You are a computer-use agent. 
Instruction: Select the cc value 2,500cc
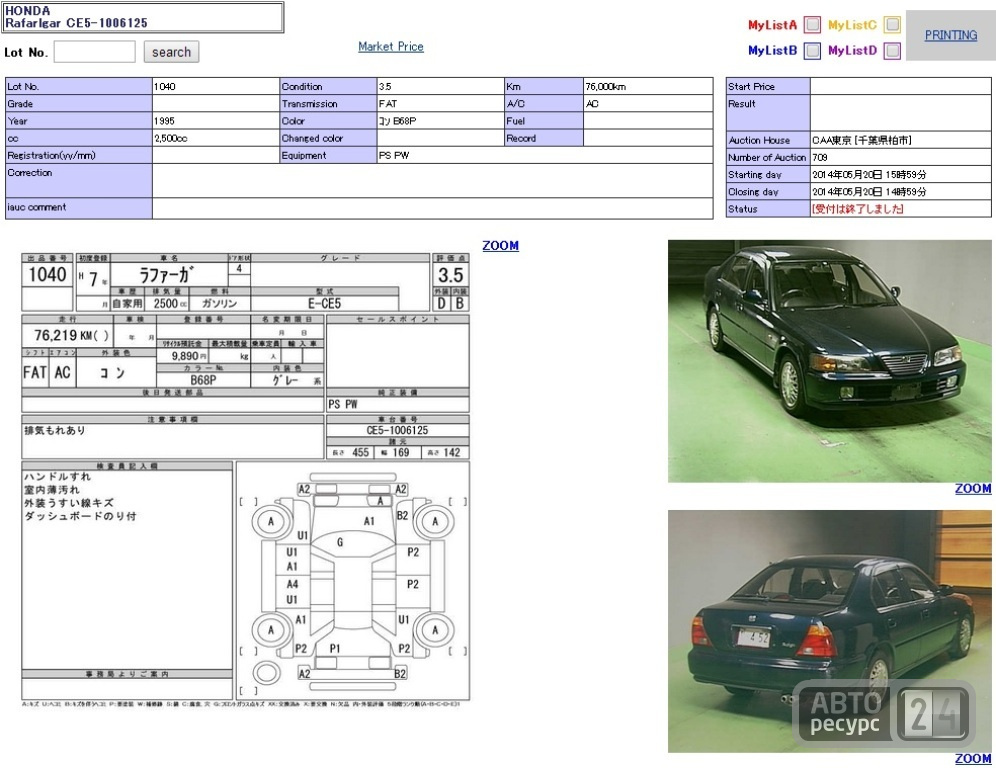(170, 138)
